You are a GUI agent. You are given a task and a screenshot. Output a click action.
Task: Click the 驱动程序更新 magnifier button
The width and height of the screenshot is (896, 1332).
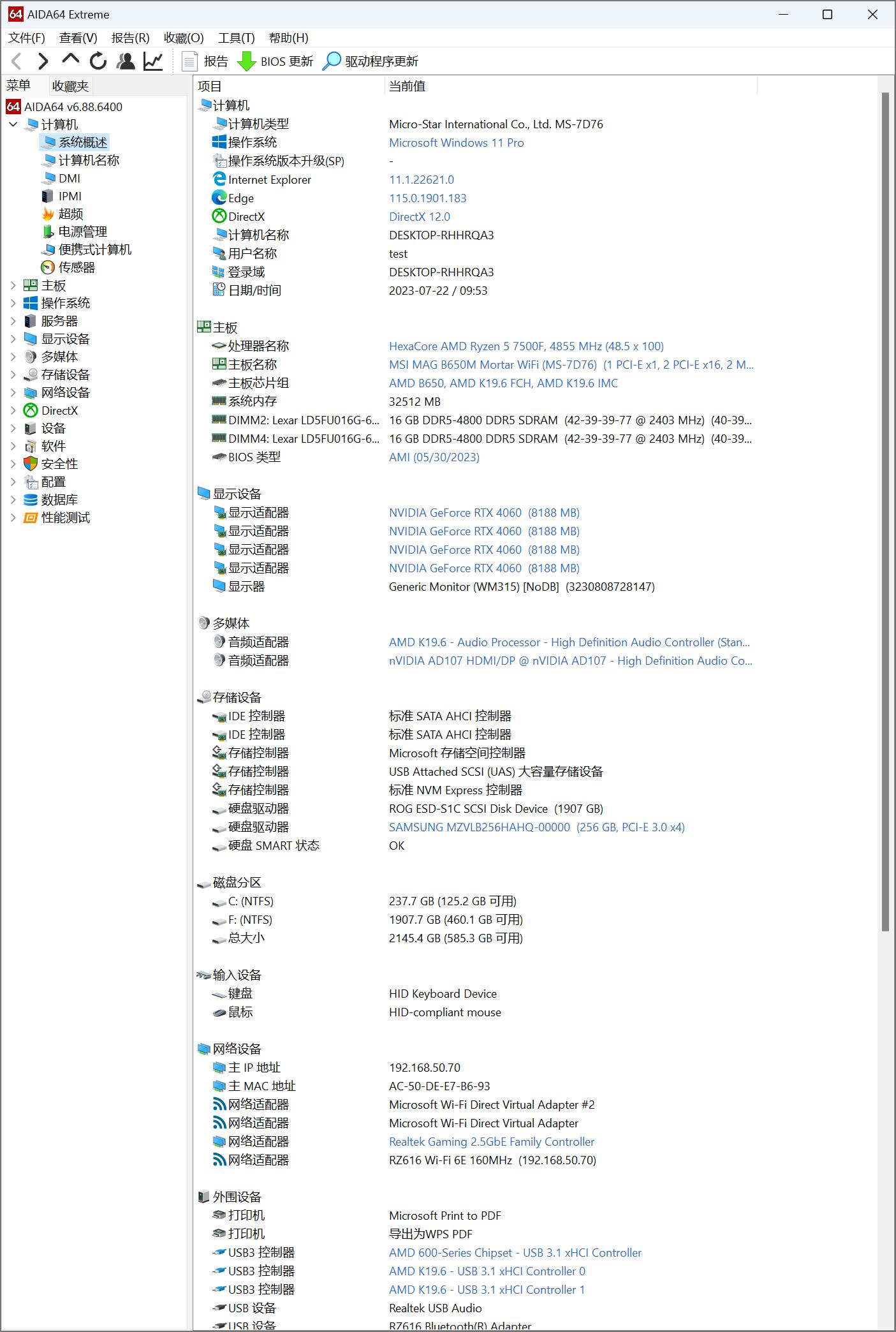(371, 61)
